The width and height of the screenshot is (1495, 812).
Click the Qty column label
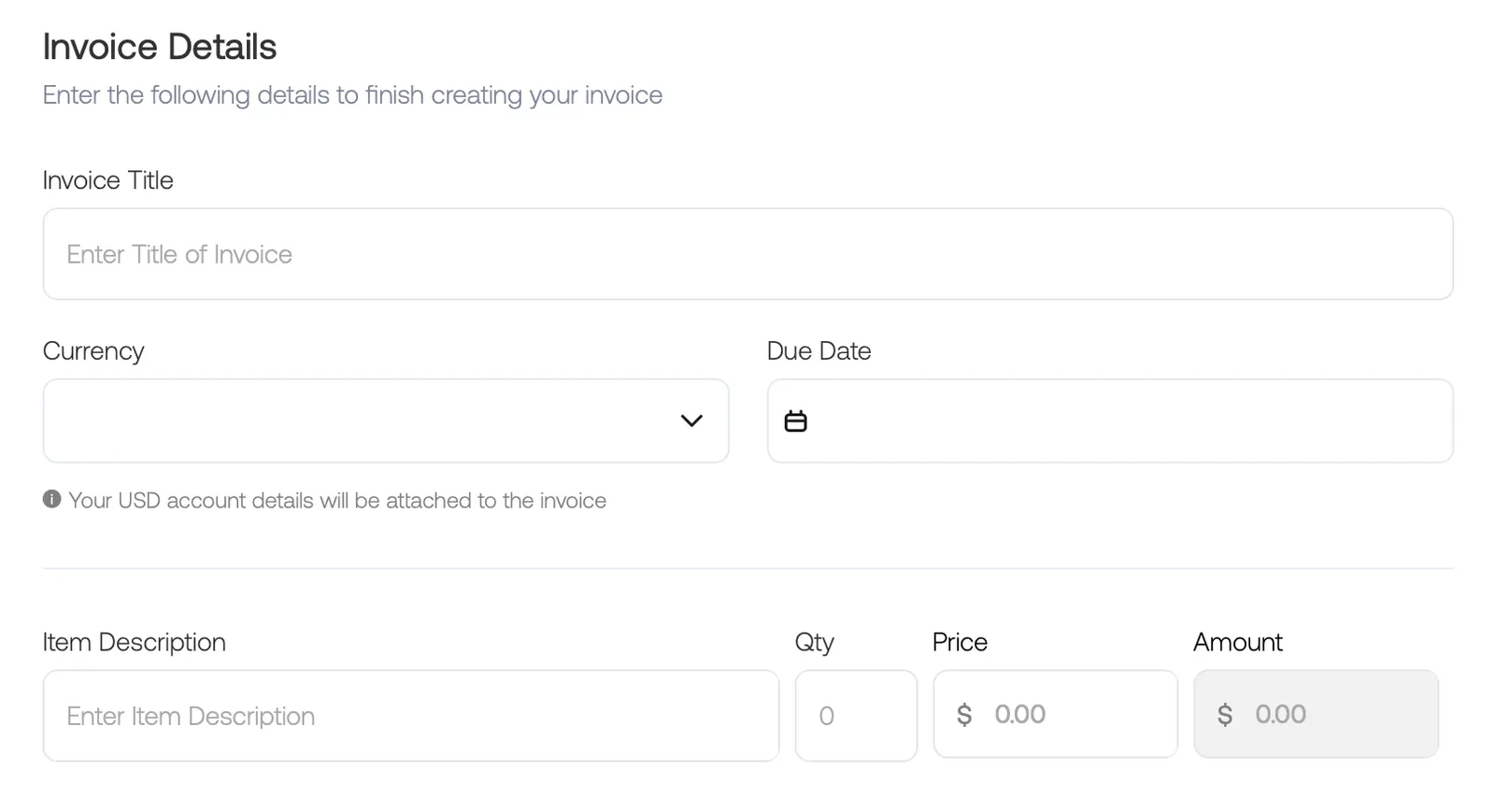(x=815, y=643)
